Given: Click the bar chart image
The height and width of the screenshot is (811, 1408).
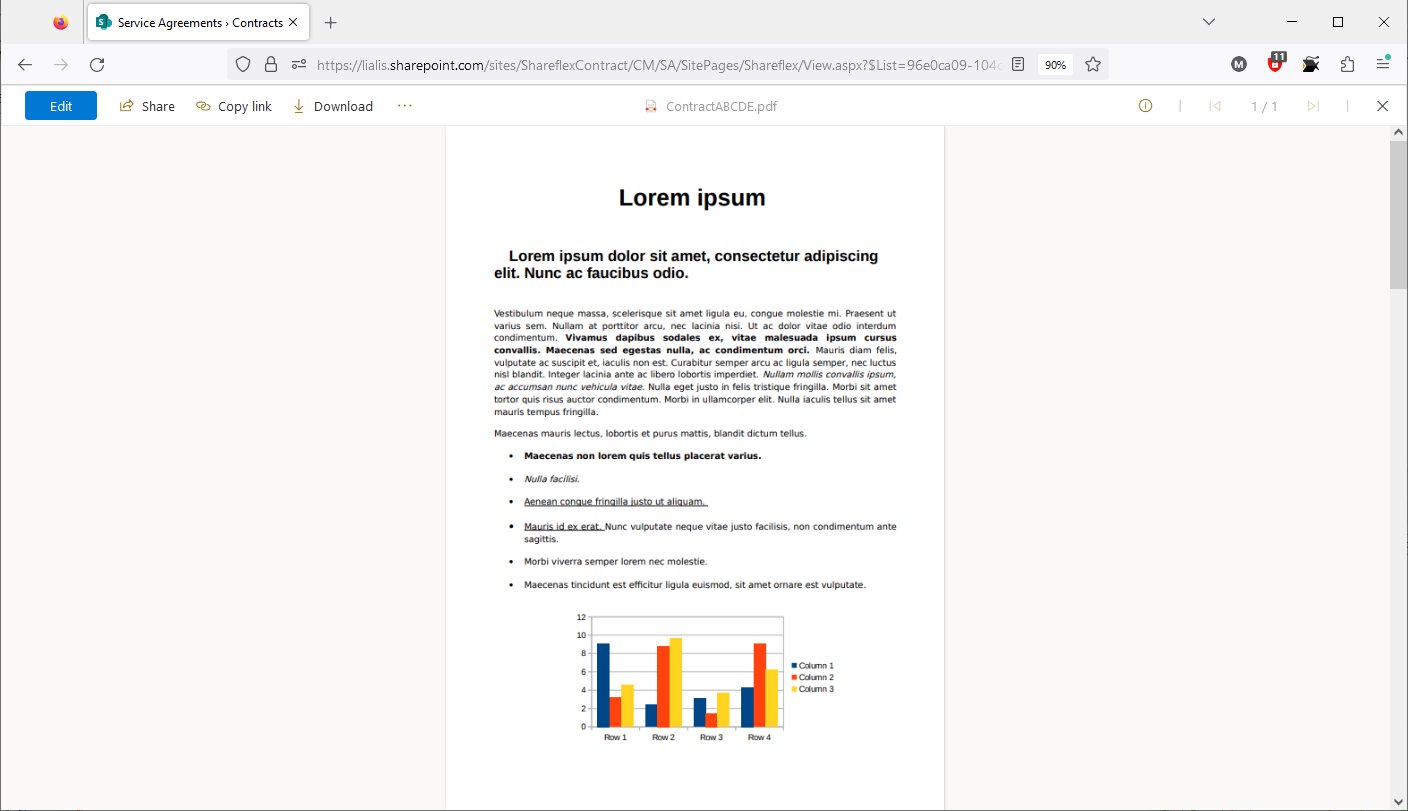Looking at the screenshot, I should coord(704,678).
